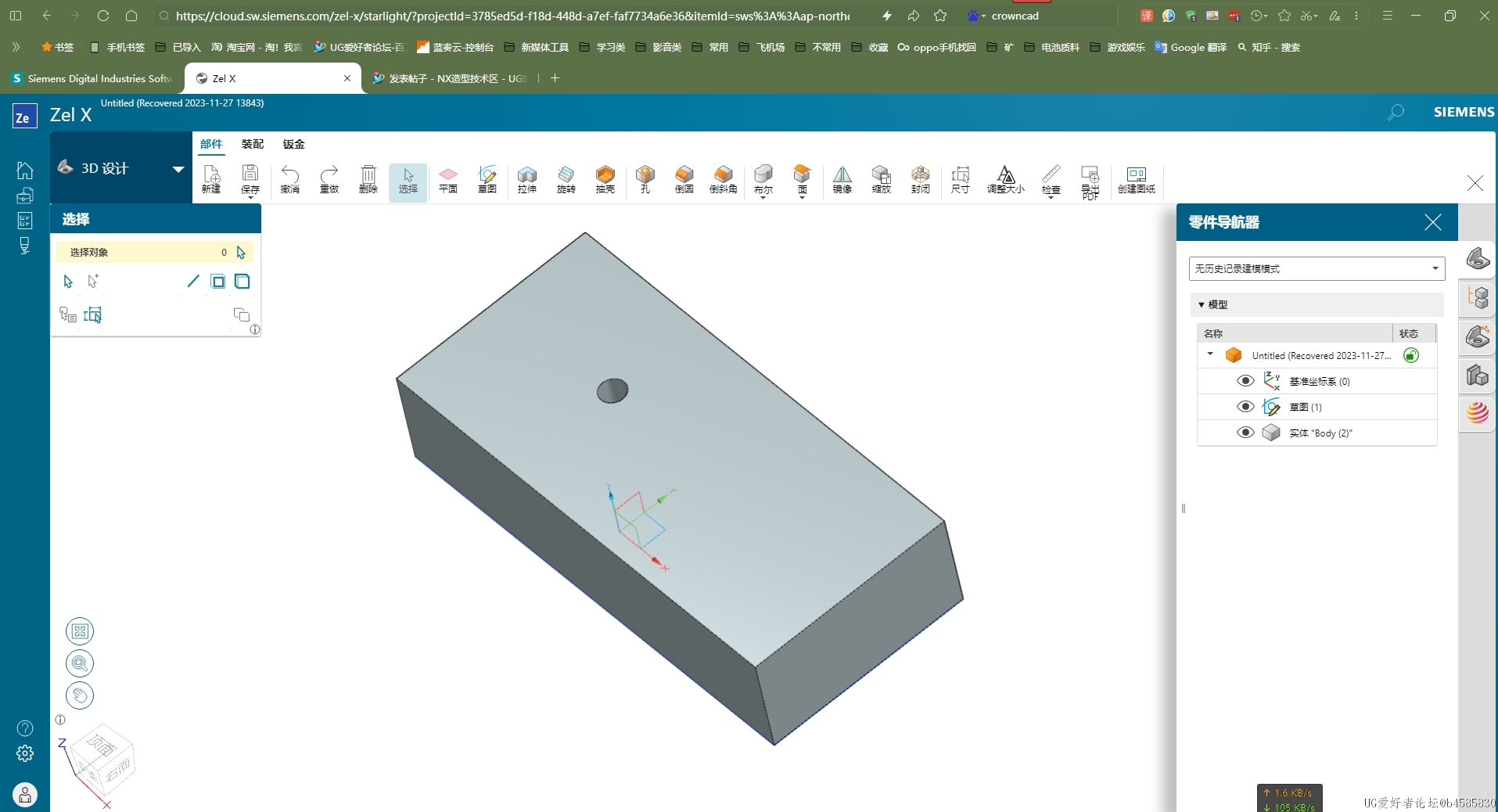Click the 镜像 (Mirror) tool
The image size is (1498, 812).
[842, 179]
